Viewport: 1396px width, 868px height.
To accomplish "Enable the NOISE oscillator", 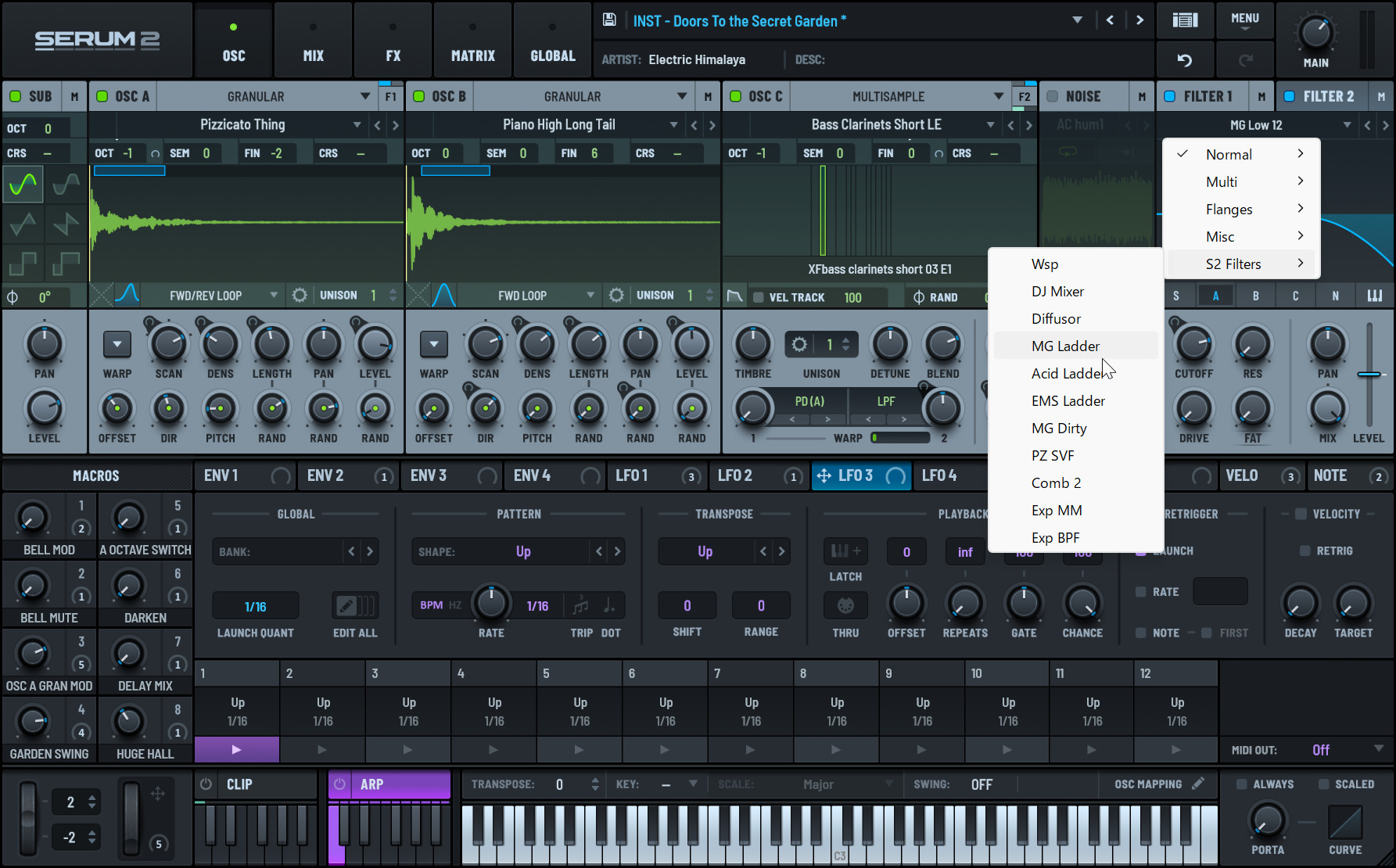I will (1053, 96).
